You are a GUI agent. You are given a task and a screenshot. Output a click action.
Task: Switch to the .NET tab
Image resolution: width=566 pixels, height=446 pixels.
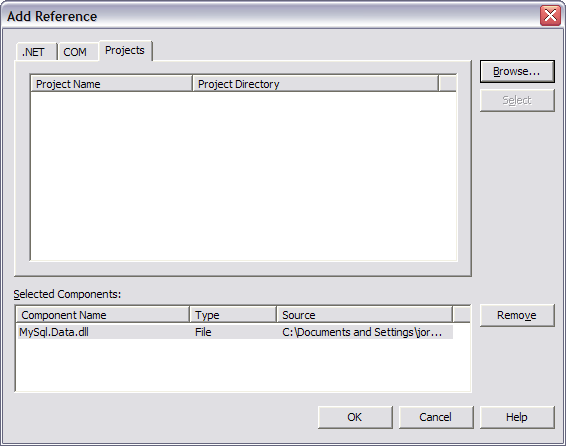36,52
